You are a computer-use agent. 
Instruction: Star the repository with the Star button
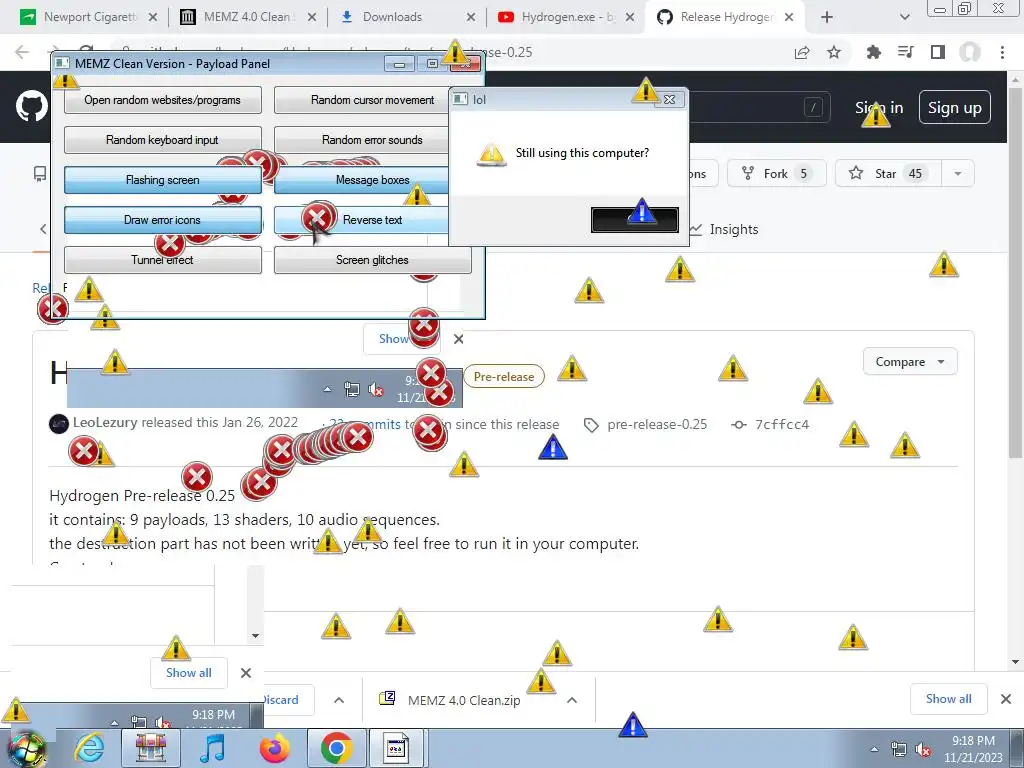(888, 174)
